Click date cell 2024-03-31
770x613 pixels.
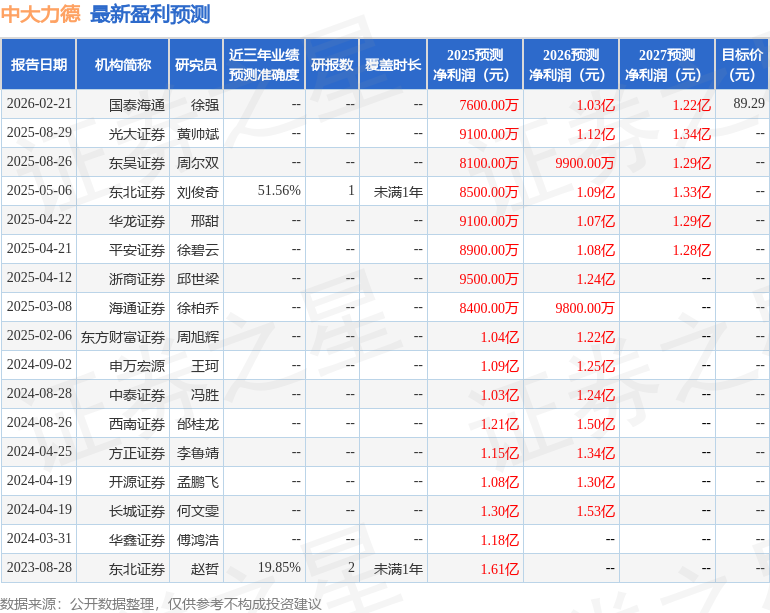39,538
